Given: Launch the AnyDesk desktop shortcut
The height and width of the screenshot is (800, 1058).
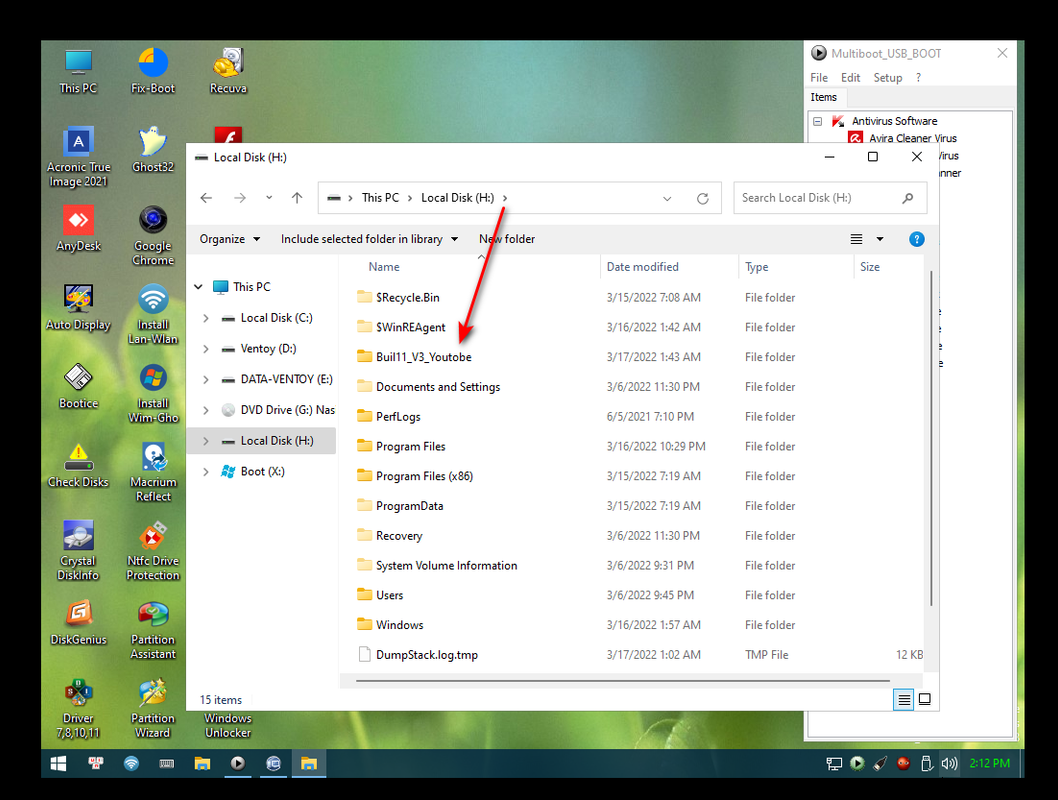Looking at the screenshot, I should [x=78, y=229].
